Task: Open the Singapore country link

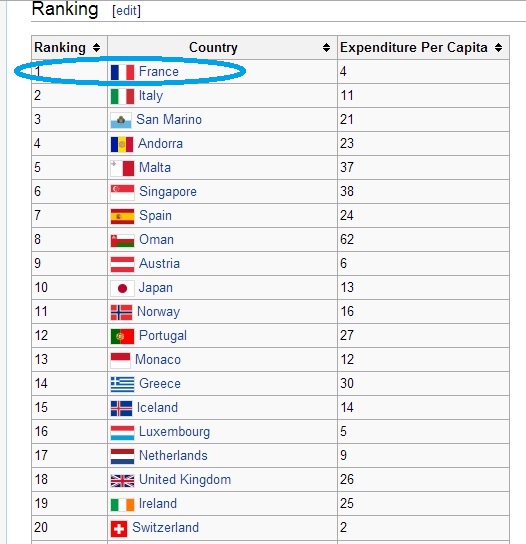Action: pyautogui.click(x=168, y=192)
